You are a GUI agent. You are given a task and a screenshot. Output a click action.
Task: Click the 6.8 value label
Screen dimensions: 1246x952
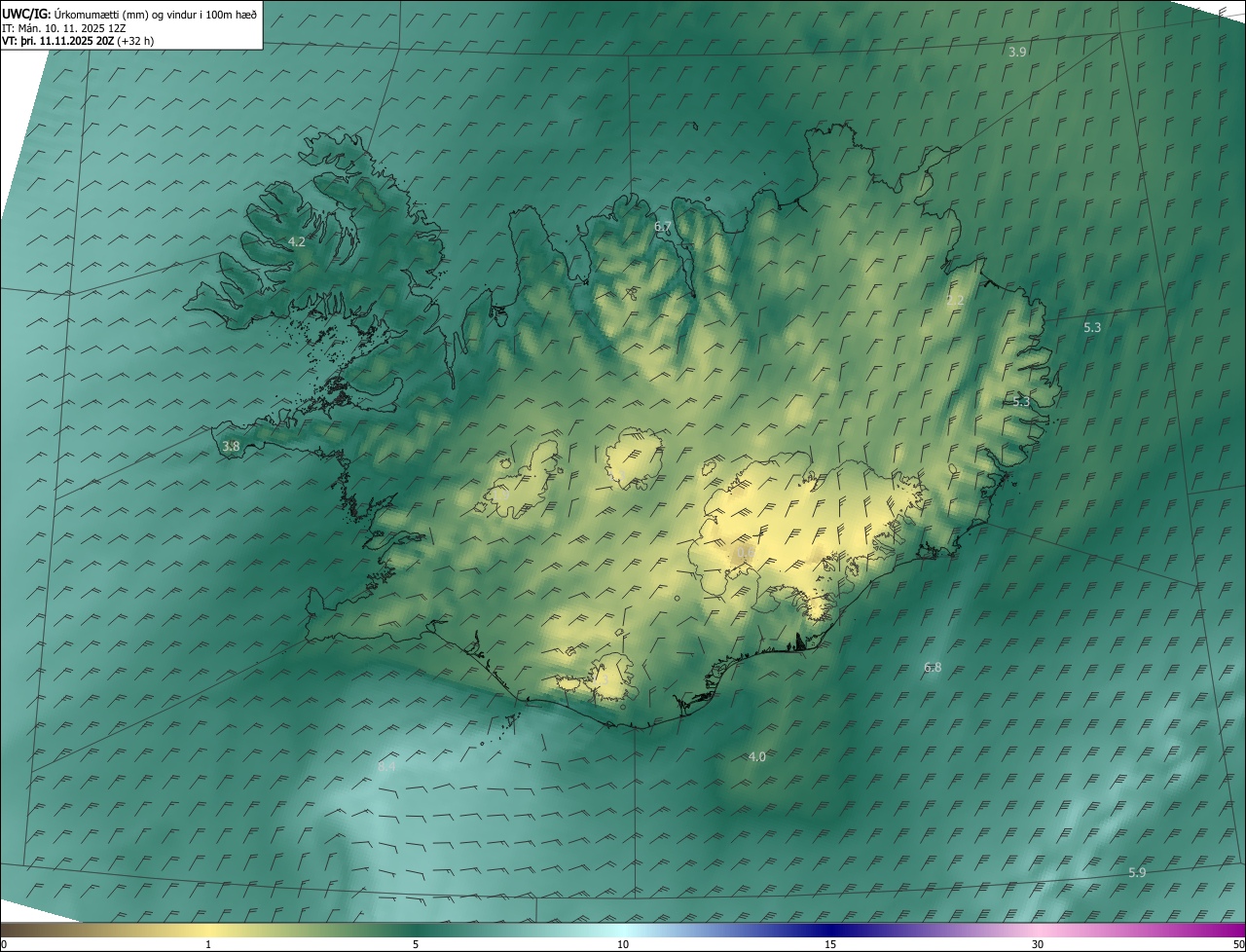point(933,668)
